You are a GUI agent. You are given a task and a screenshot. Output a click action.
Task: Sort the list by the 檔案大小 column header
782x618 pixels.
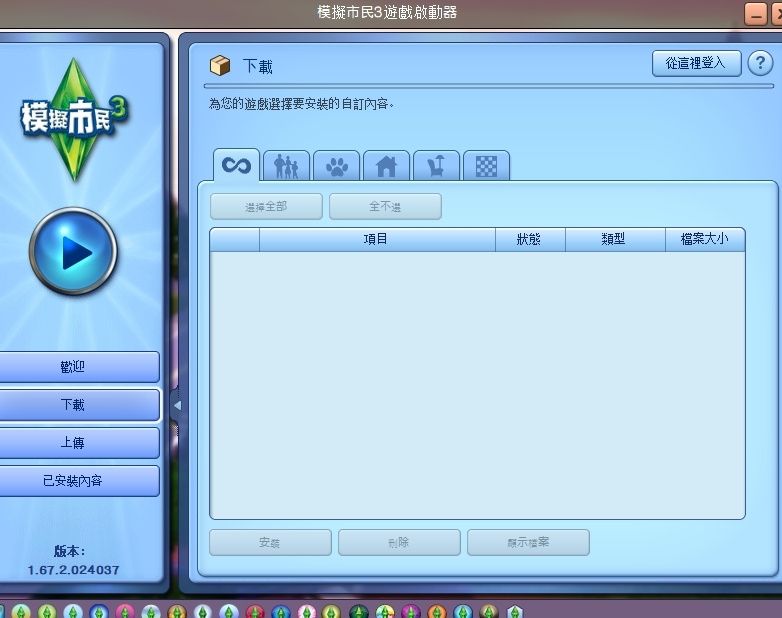click(705, 239)
